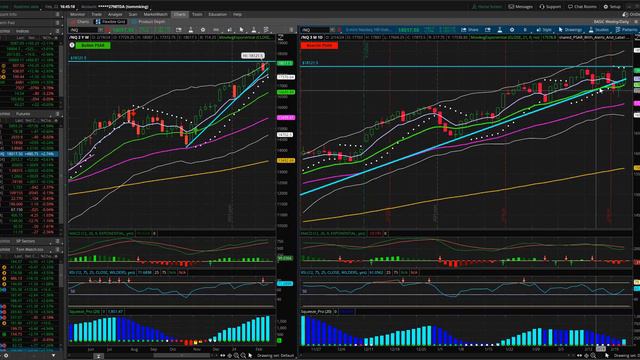Viewport: 640px width, 360px height.
Task: Open Patterns menu in right chart toolbar
Action: (626, 30)
